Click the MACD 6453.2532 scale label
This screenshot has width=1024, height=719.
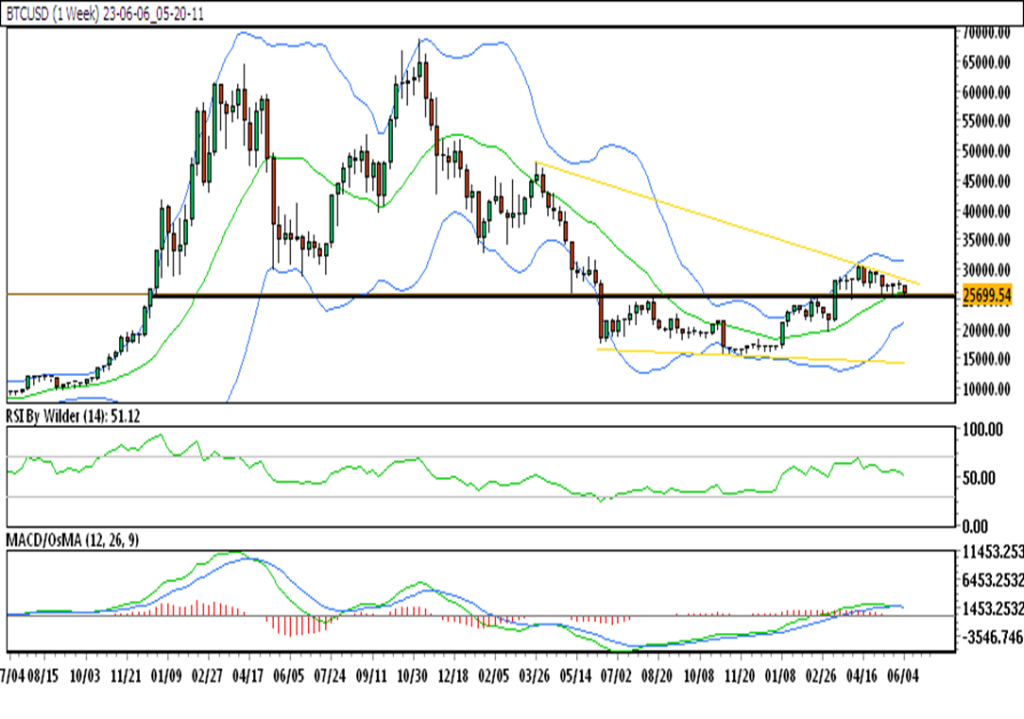(993, 581)
